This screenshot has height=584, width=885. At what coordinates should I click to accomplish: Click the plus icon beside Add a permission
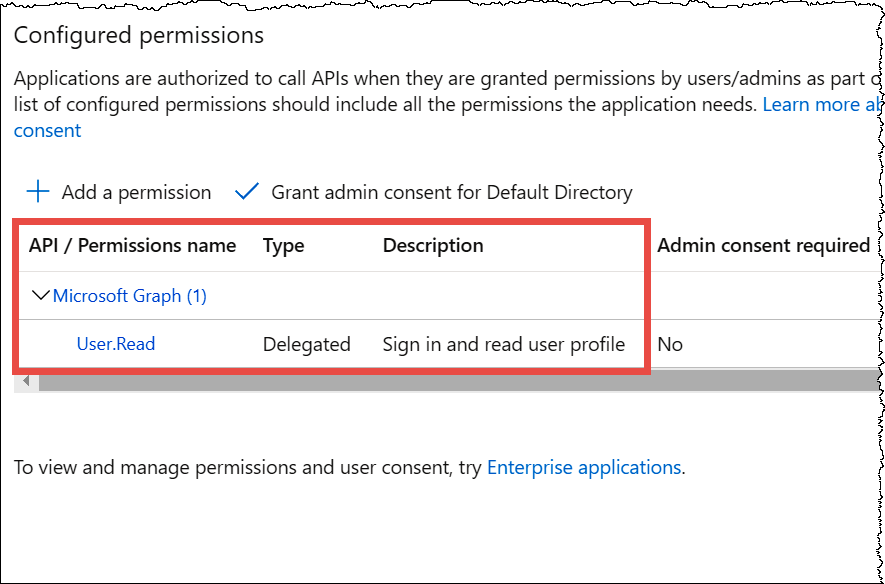point(38,192)
